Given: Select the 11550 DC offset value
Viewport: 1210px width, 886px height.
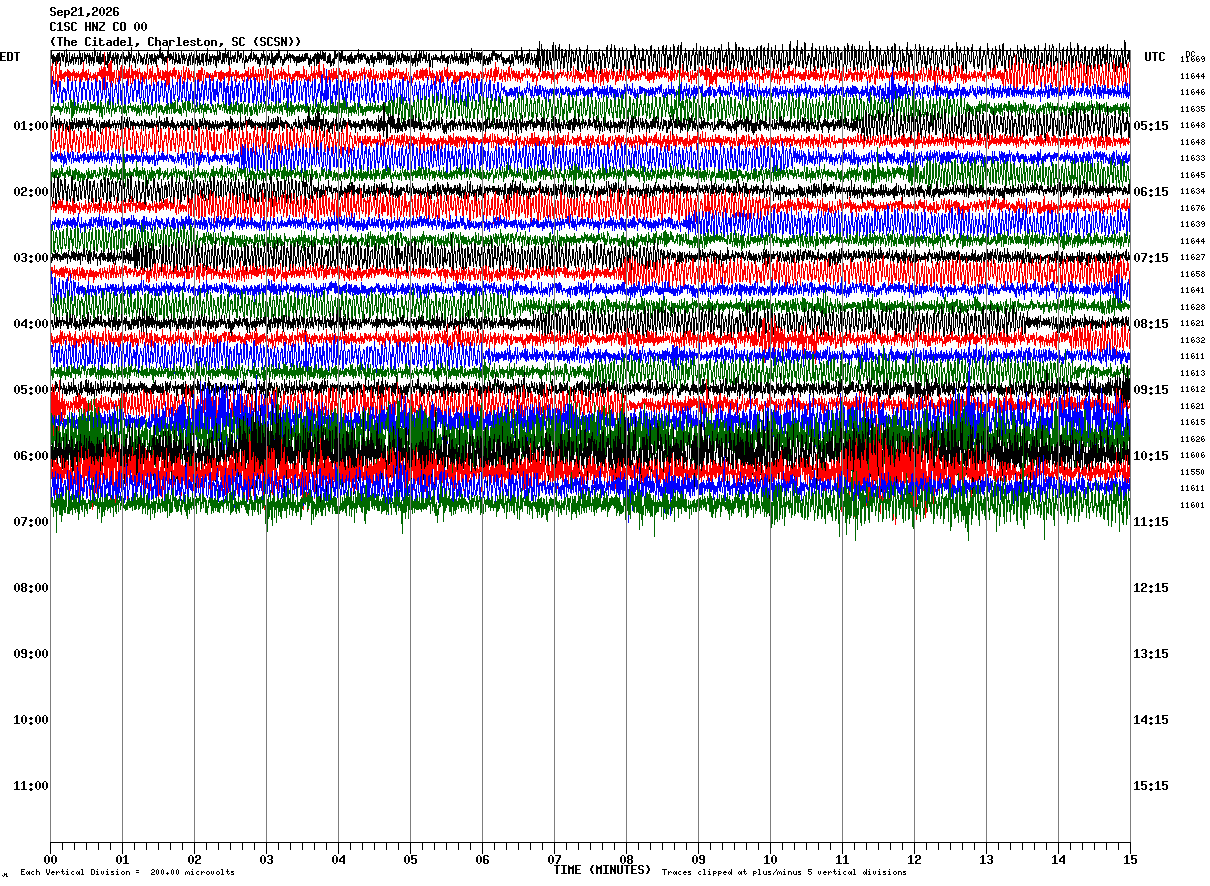Looking at the screenshot, I should tap(1192, 472).
